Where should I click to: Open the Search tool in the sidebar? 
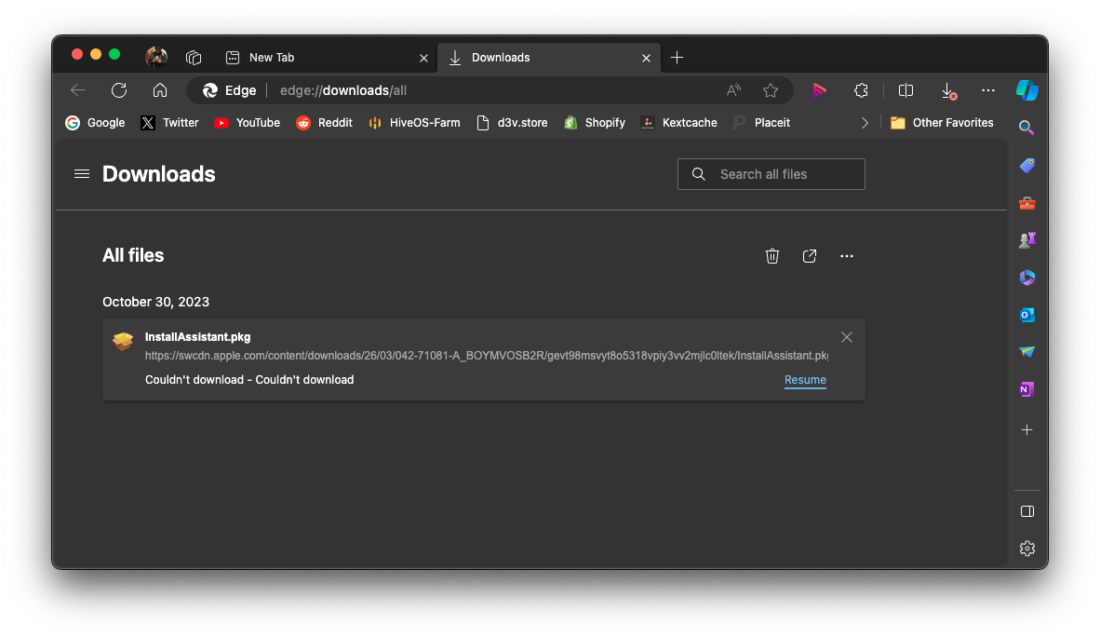1027,127
